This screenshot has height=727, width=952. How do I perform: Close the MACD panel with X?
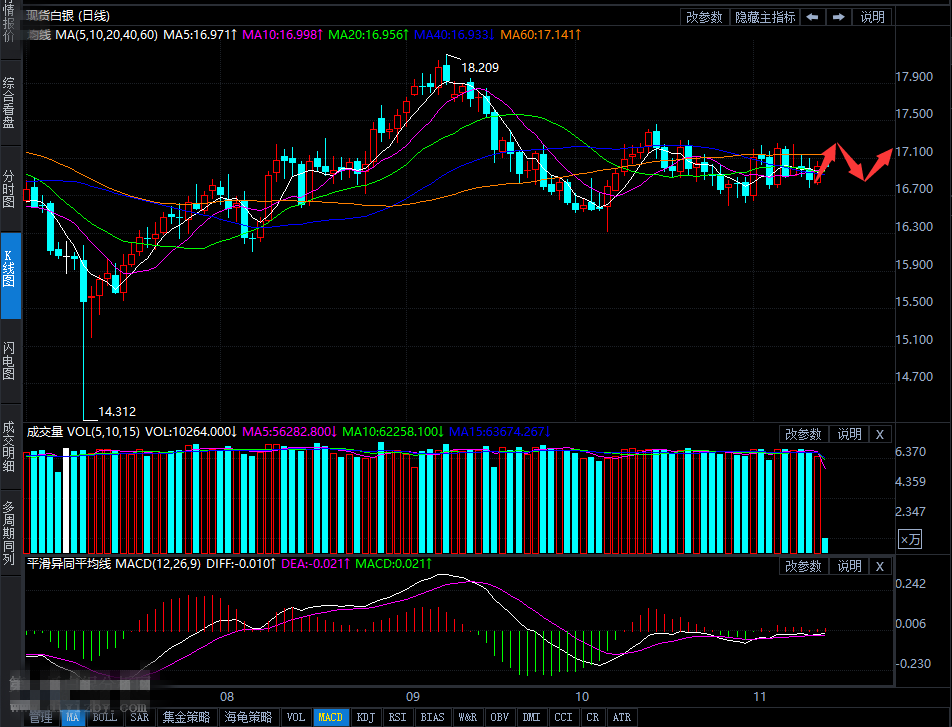pos(879,566)
